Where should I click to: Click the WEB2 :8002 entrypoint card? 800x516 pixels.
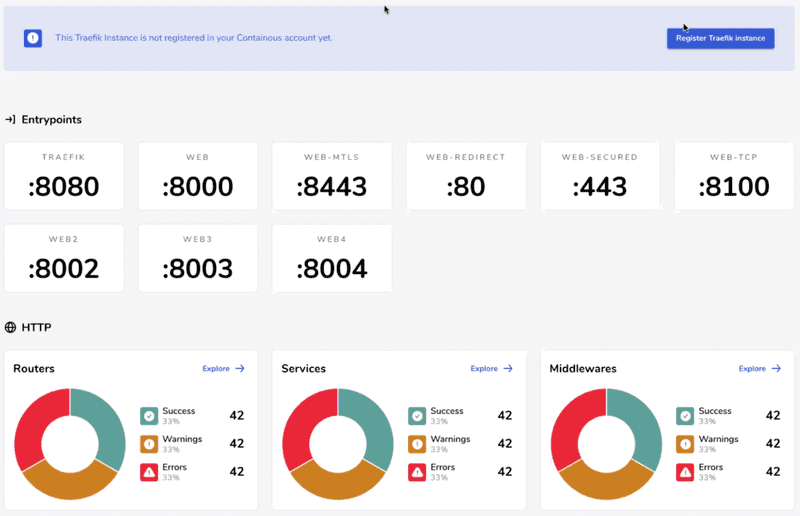point(64,258)
